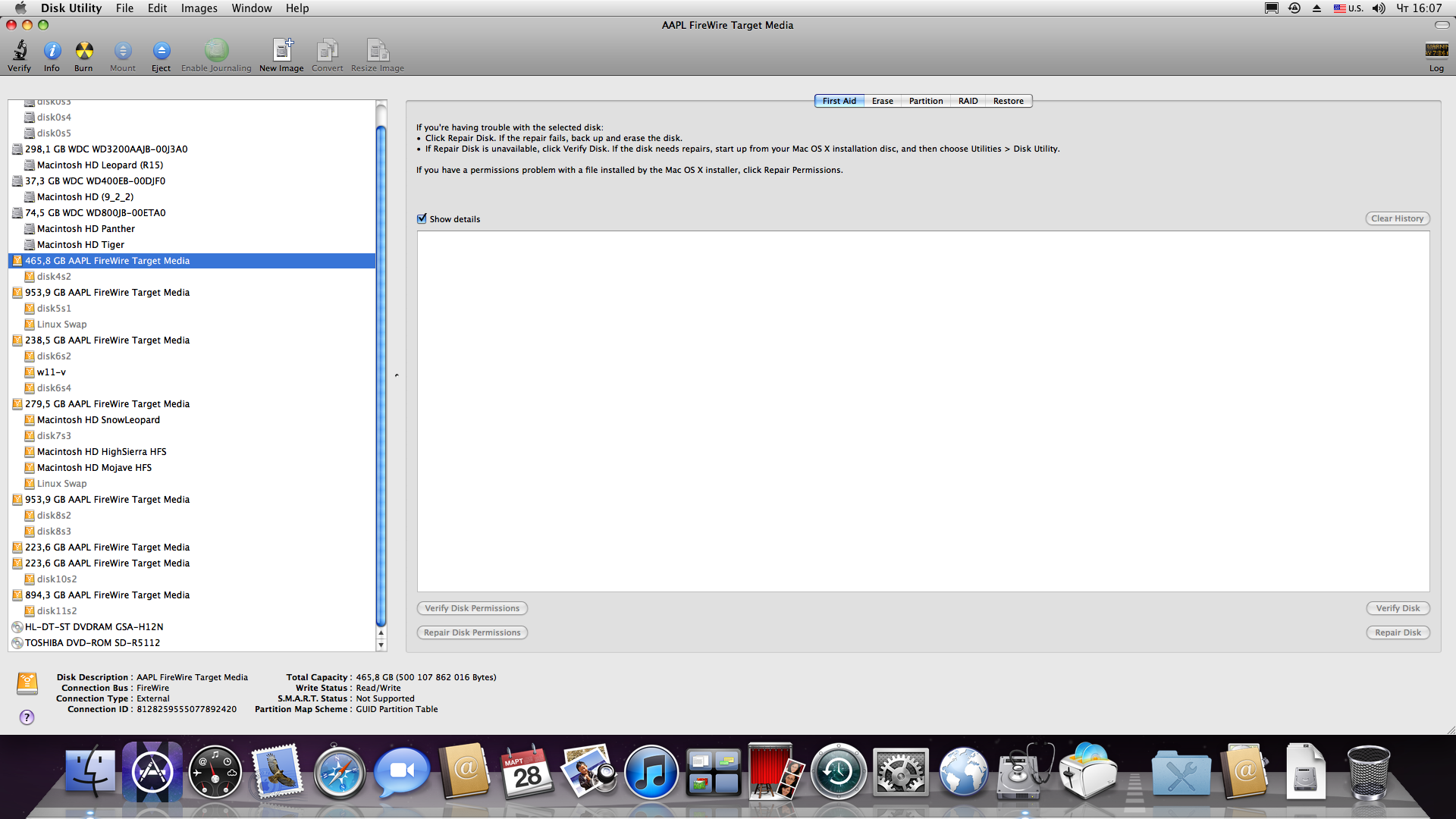Click the sidebar scrollbar down arrow
The height and width of the screenshot is (819, 1456).
(381, 645)
